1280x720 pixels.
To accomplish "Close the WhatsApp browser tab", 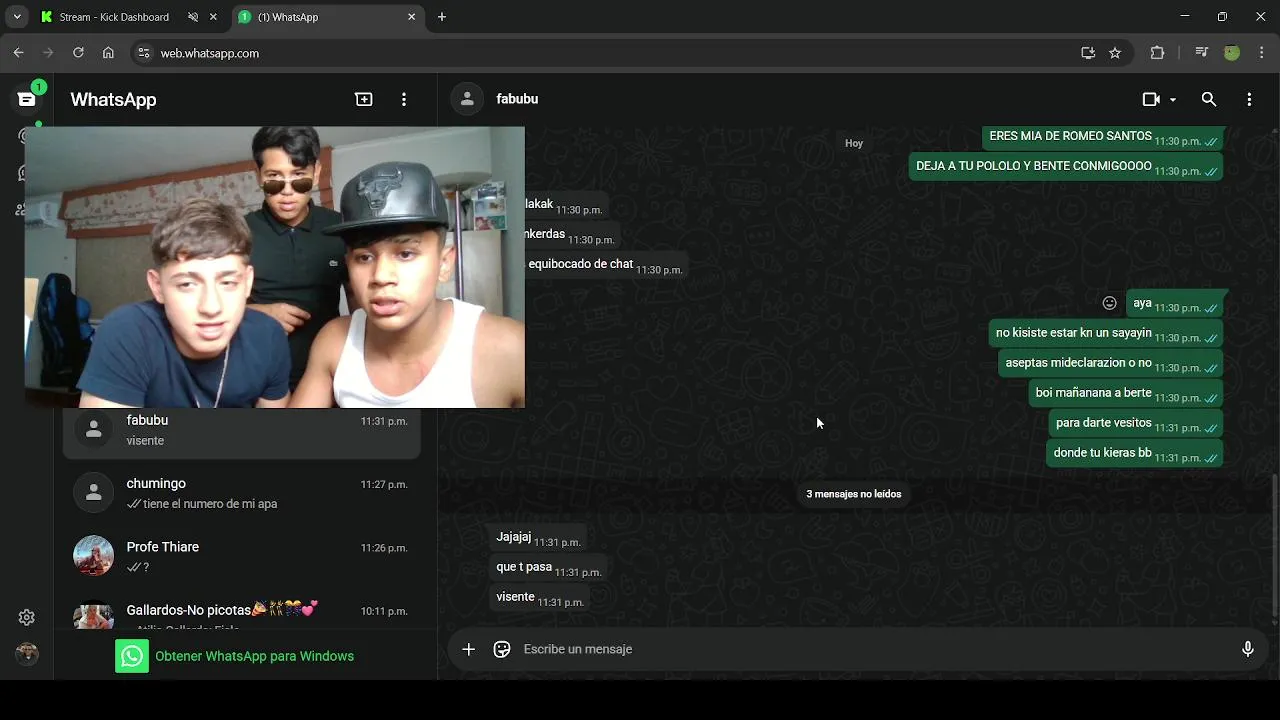I will click(411, 17).
